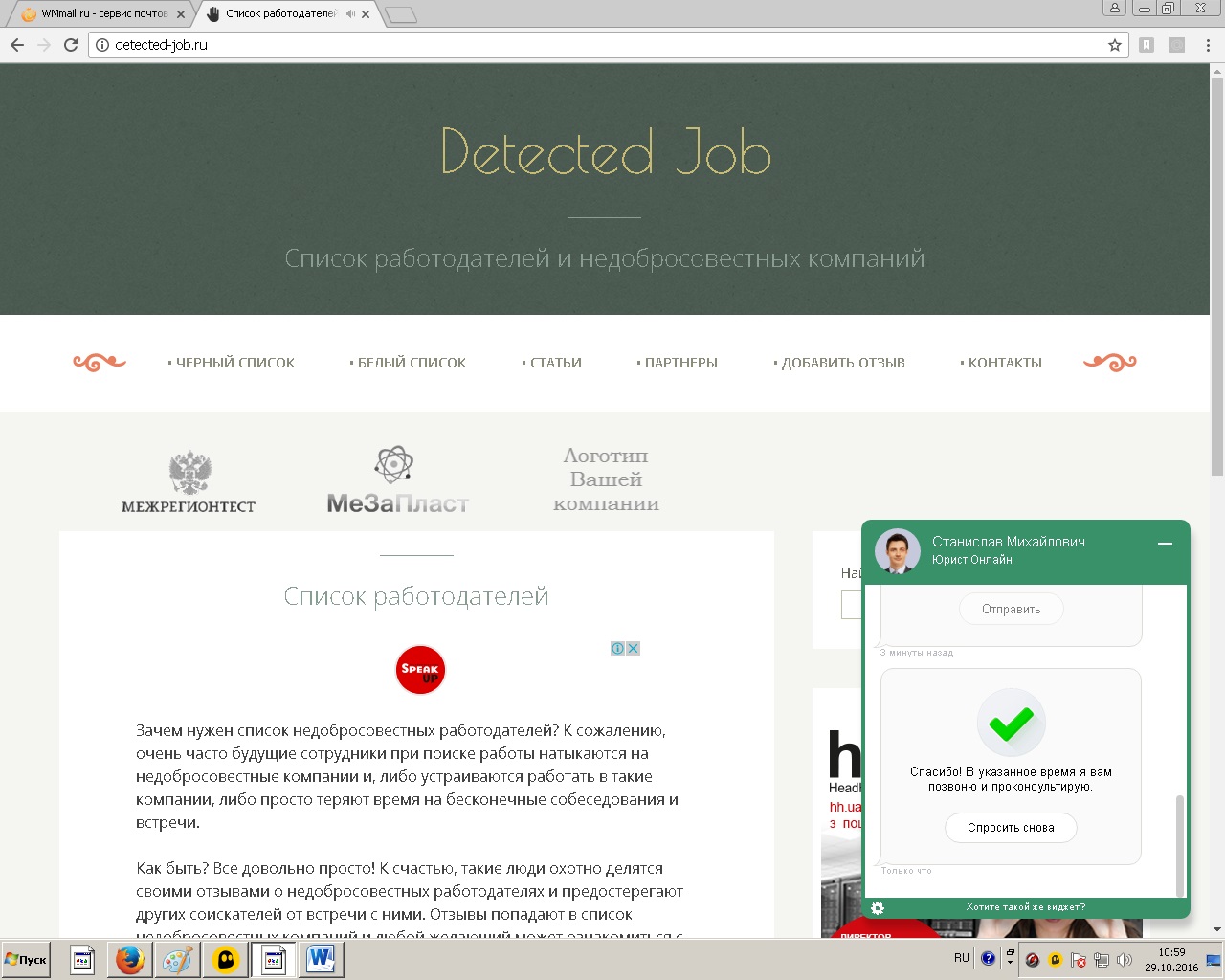Switch to the WMmail.ru tab

(x=99, y=14)
